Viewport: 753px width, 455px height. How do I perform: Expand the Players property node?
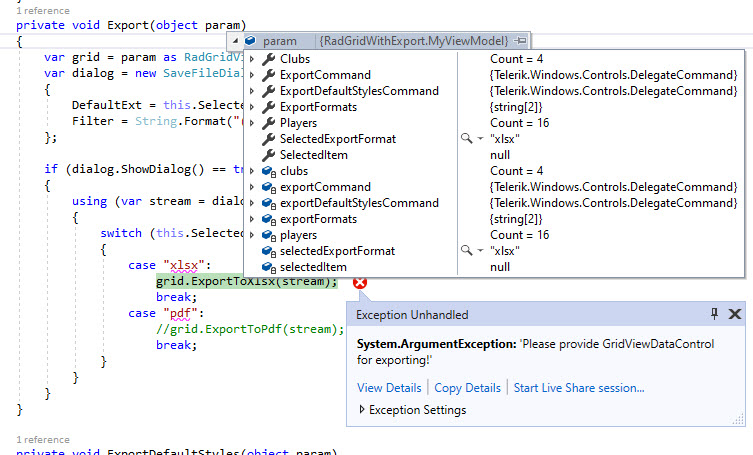(x=252, y=123)
